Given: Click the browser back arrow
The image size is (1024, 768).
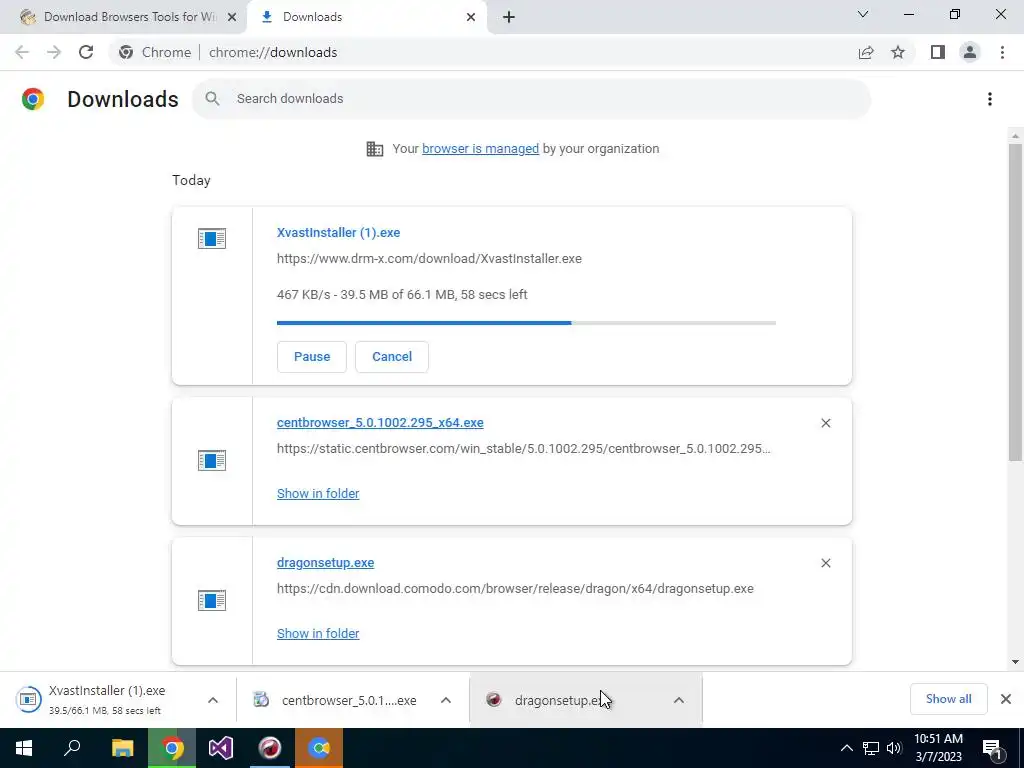Looking at the screenshot, I should 22,52.
